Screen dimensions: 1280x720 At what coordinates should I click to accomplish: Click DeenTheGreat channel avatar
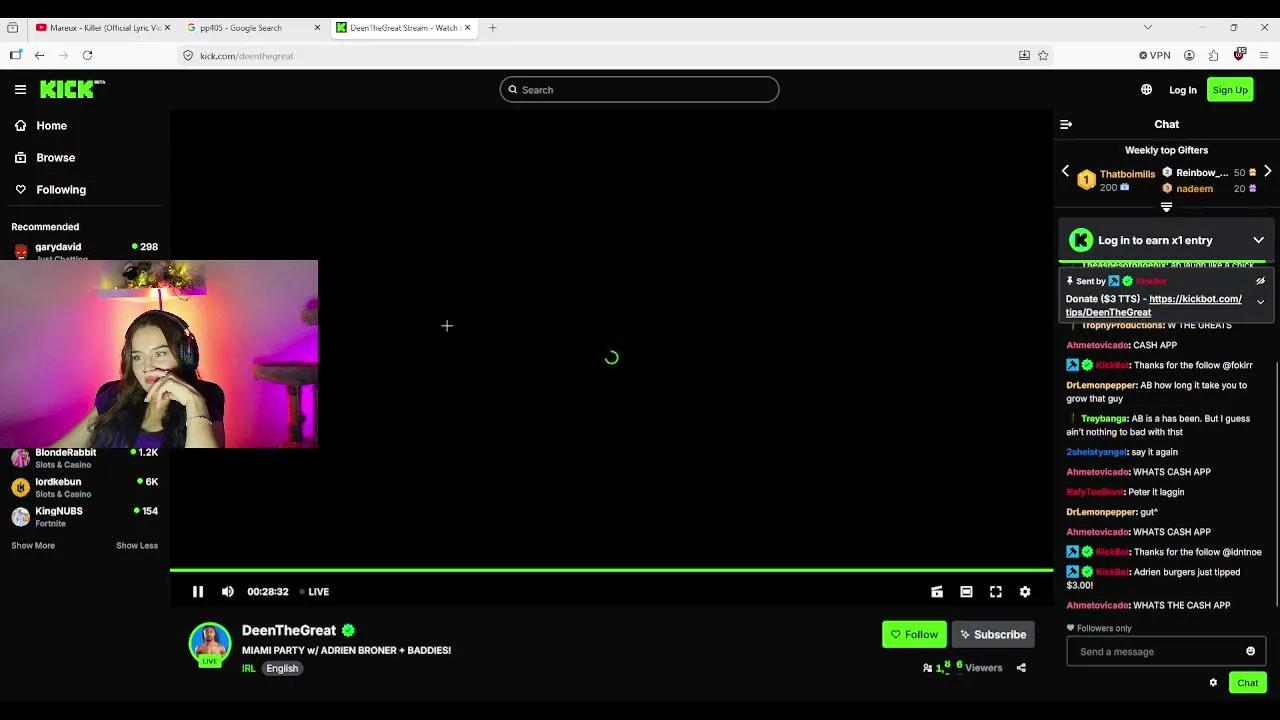point(210,644)
